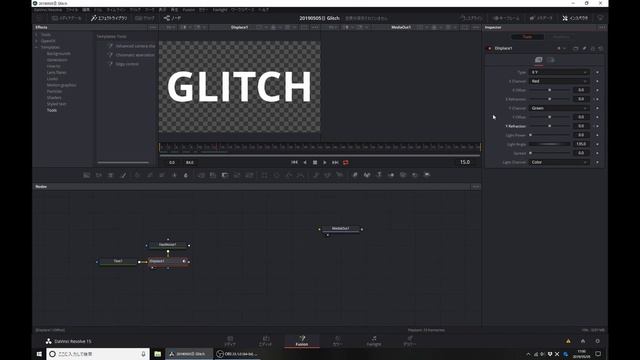Open Displace1 versions dropdown in Inspector
The width and height of the screenshot is (640, 360).
tap(561, 48)
